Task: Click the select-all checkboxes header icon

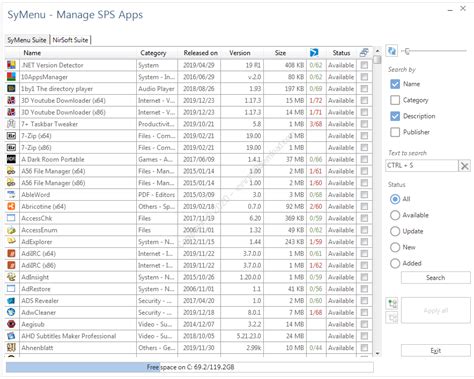Action: pos(364,53)
